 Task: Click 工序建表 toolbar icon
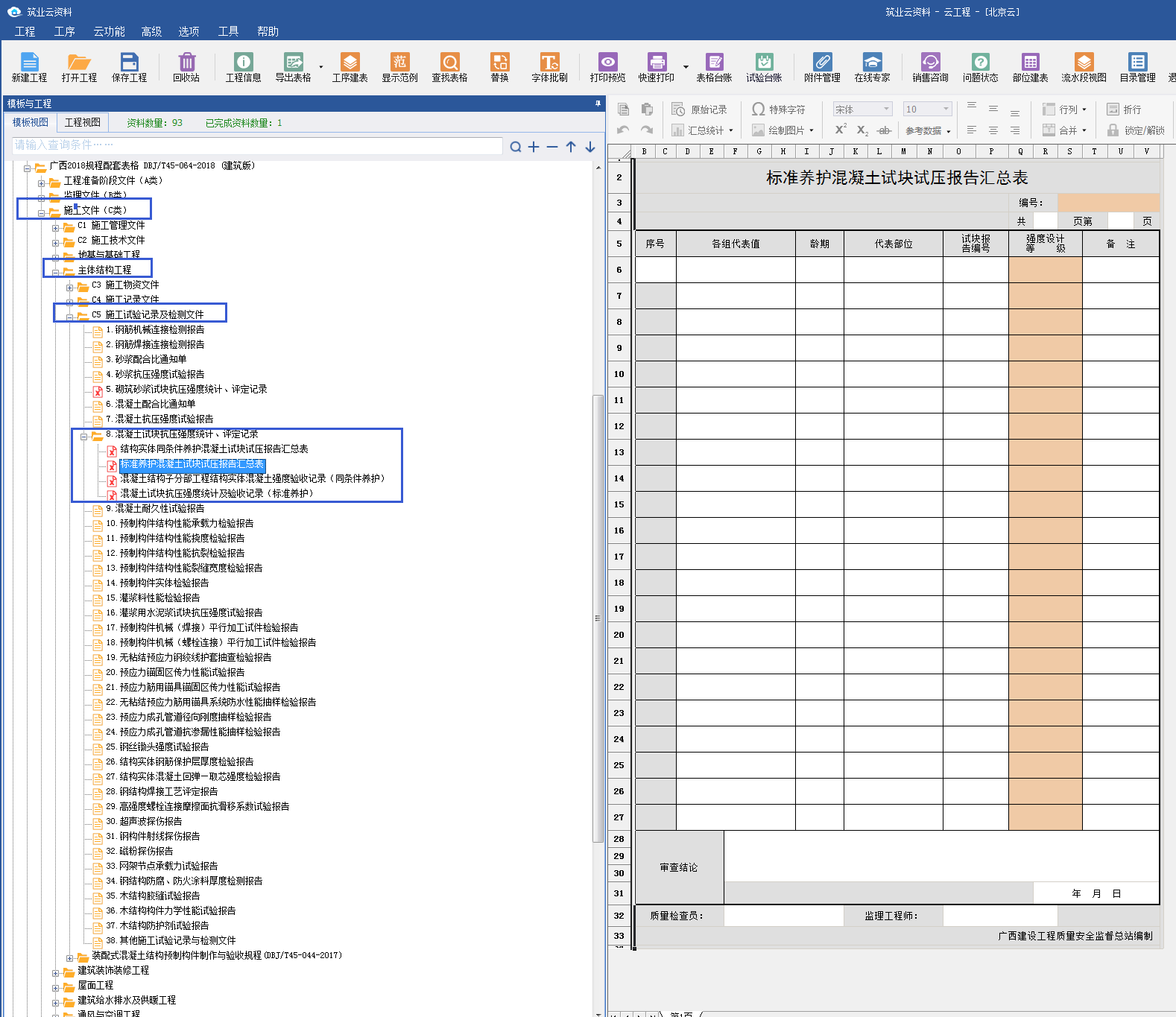click(350, 67)
